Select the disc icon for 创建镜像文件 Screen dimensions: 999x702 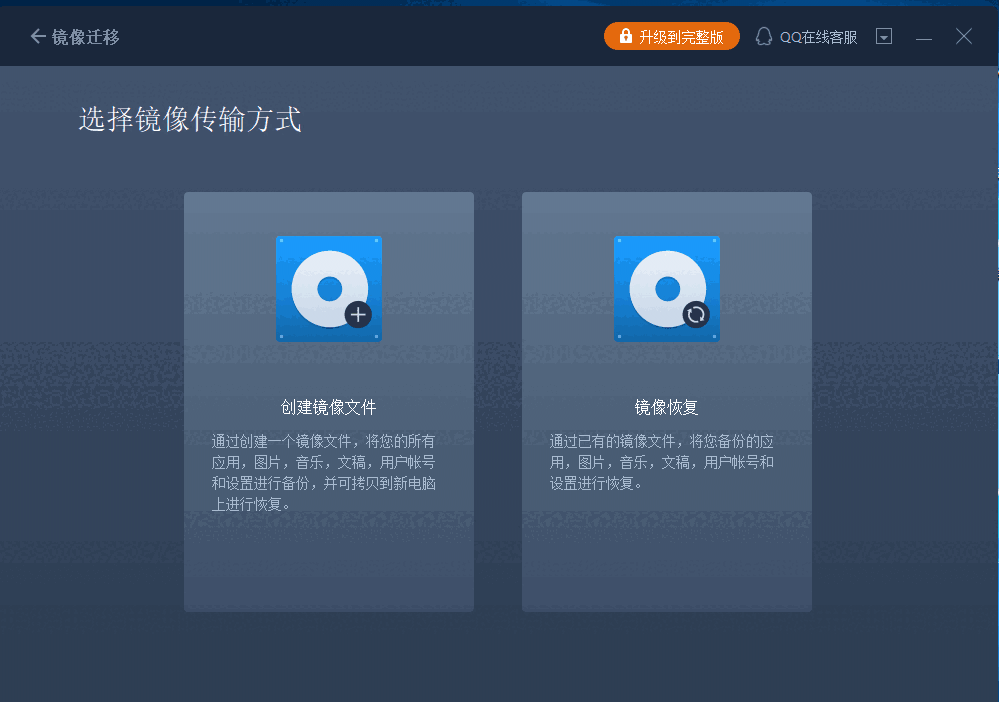click(328, 288)
